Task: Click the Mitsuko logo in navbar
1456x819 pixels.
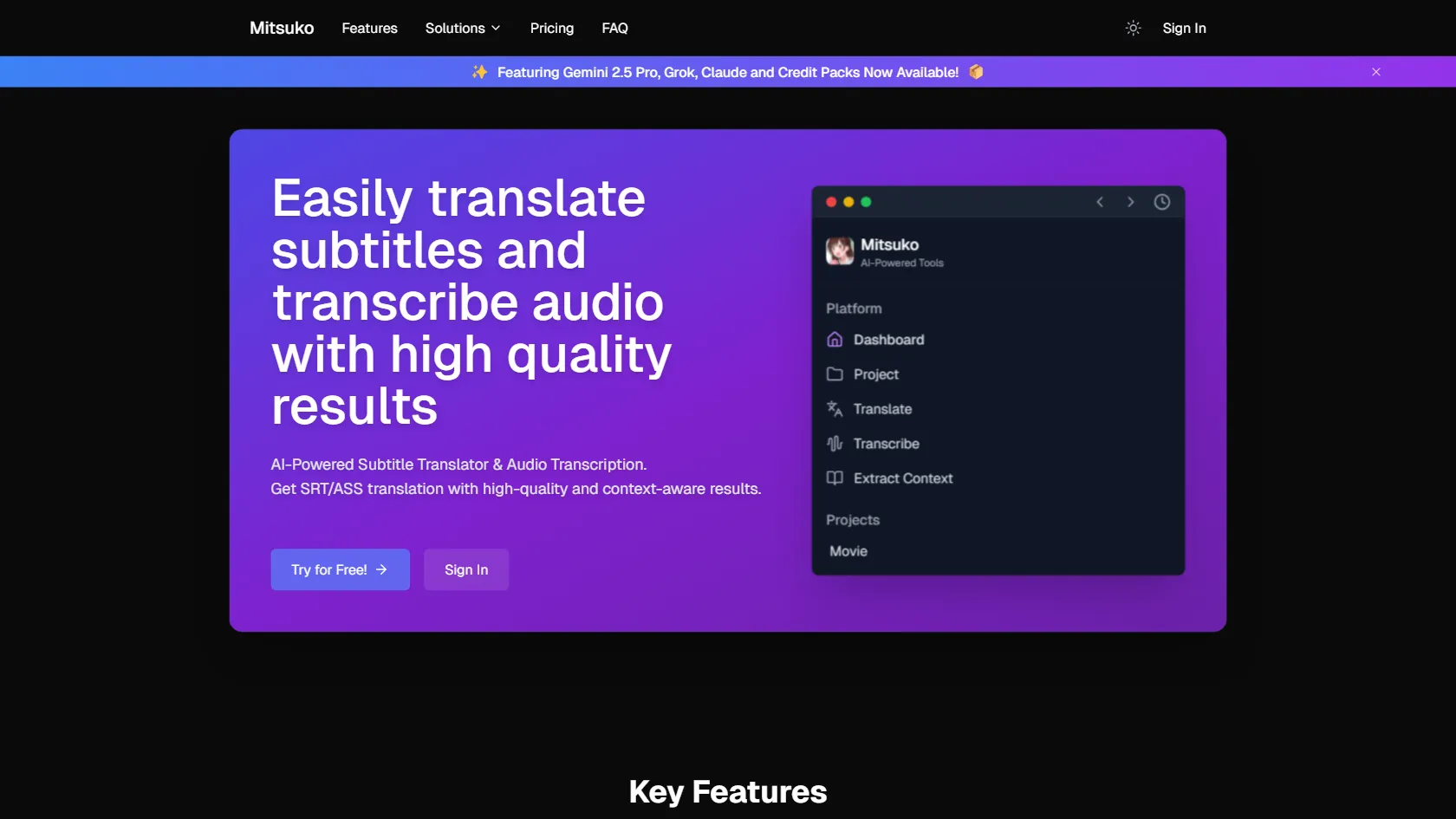Action: [282, 29]
